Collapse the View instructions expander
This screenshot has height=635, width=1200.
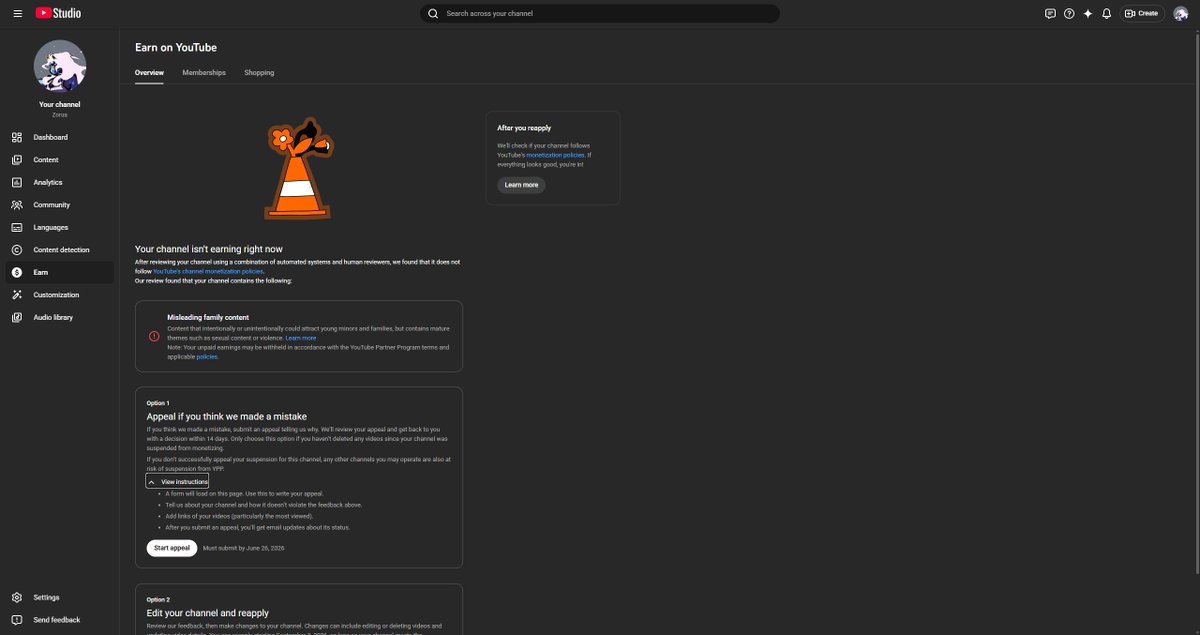[x=177, y=482]
